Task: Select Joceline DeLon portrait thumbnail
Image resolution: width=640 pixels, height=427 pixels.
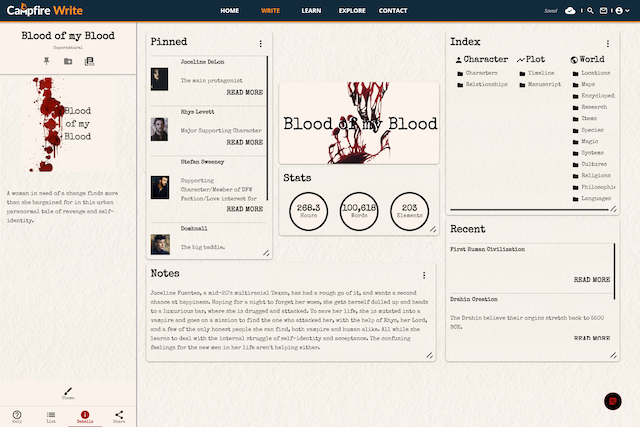Action: pyautogui.click(x=159, y=79)
